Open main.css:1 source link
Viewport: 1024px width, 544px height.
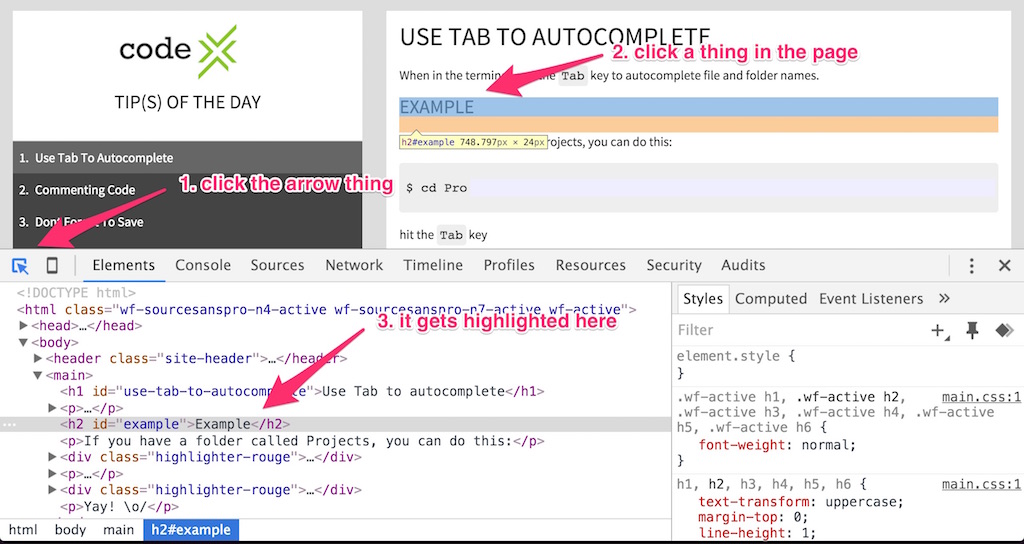(x=981, y=396)
